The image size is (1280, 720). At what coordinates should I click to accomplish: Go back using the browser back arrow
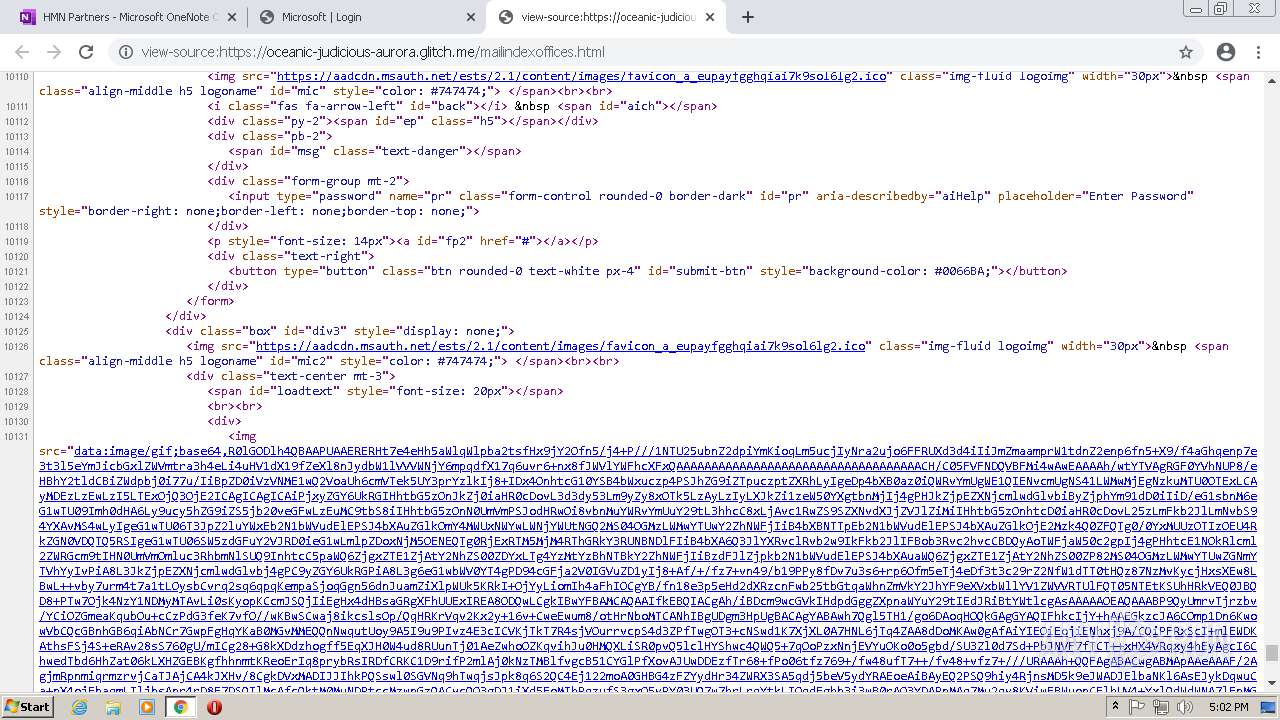(x=22, y=52)
